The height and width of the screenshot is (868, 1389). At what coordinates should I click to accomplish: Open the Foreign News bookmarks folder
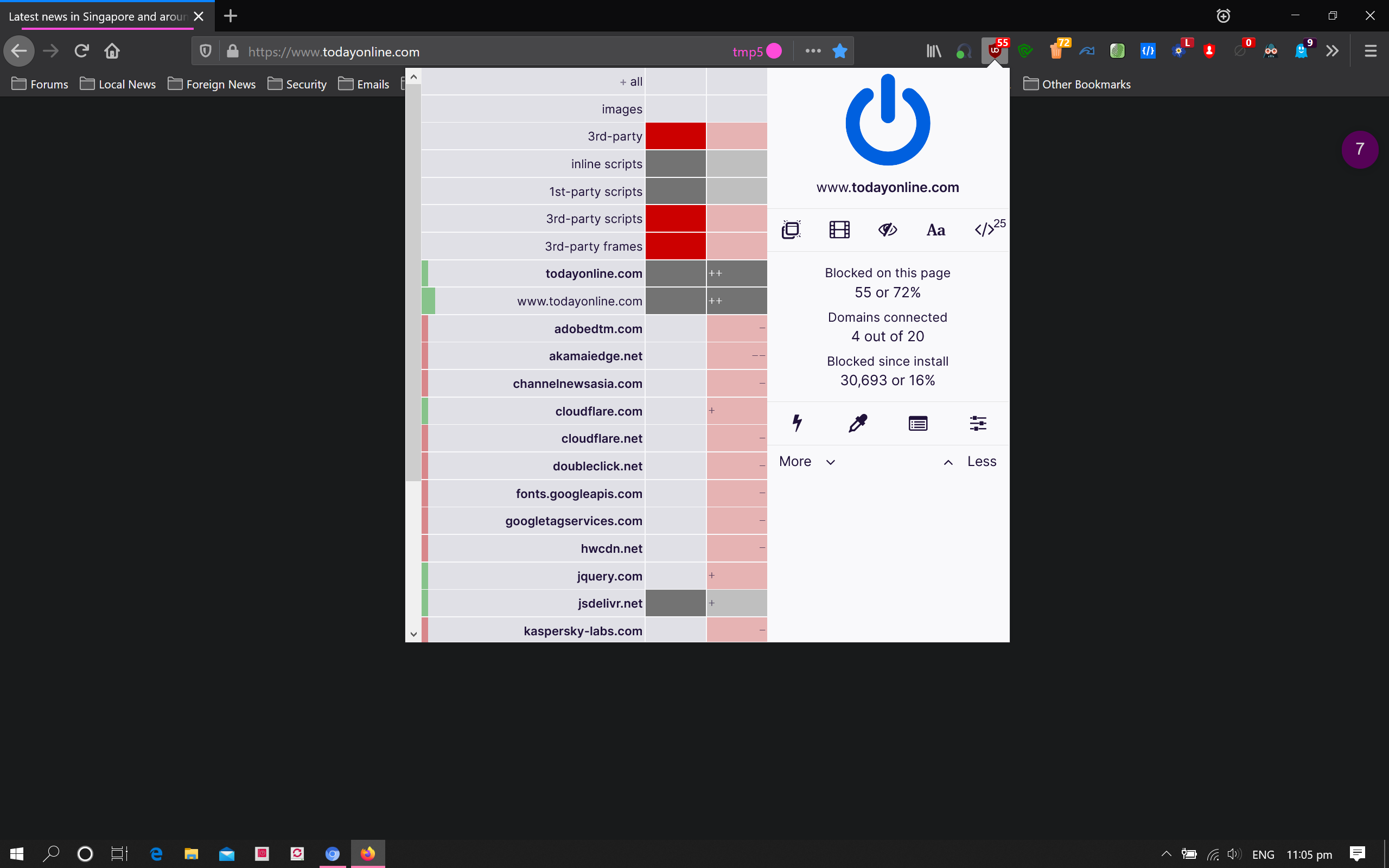[x=212, y=85]
